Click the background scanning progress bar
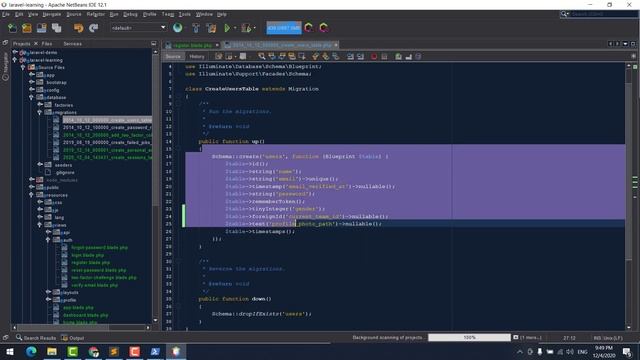 469,338
